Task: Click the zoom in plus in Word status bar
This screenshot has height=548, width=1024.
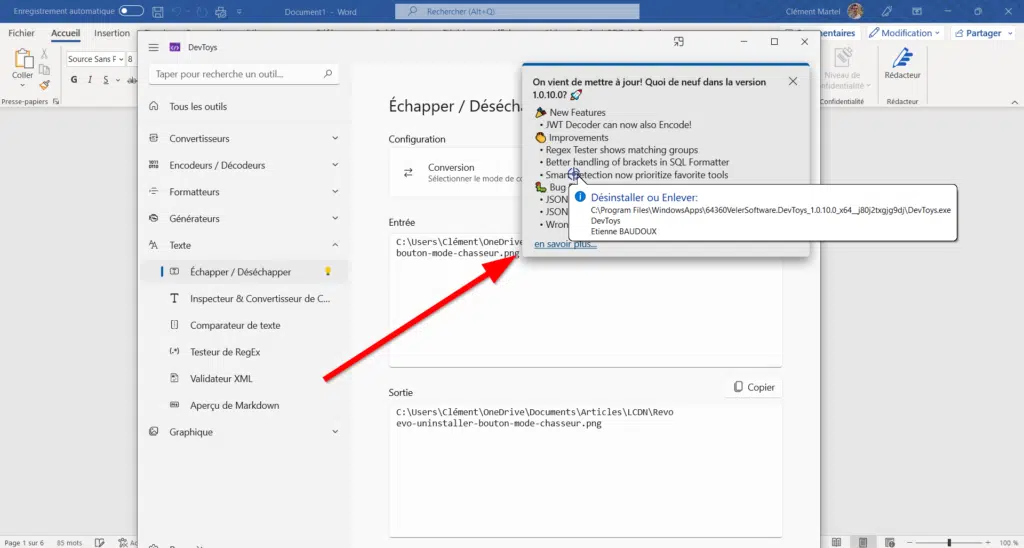Action: (987, 543)
